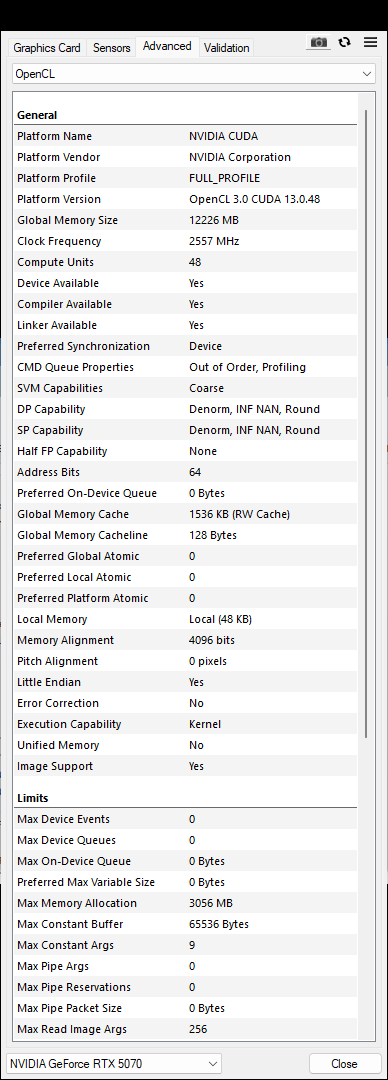Click the General section heading
Image resolution: width=388 pixels, height=1080 pixels.
37,116
